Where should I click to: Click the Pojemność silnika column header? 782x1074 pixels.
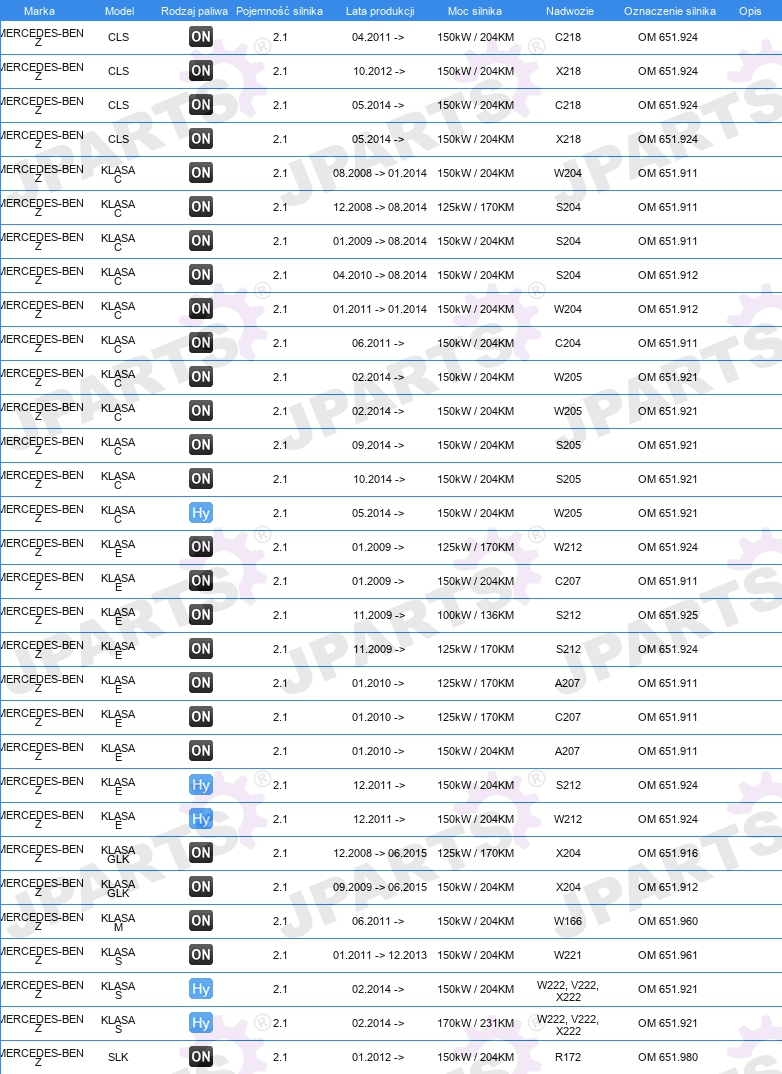(279, 11)
